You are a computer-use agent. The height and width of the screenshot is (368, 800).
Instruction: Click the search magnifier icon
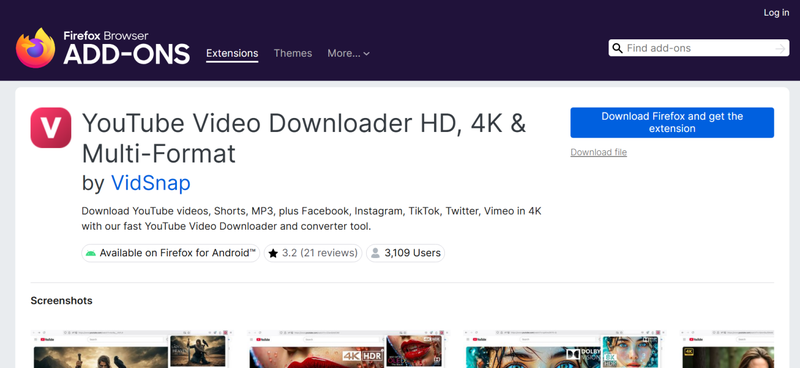click(x=617, y=48)
